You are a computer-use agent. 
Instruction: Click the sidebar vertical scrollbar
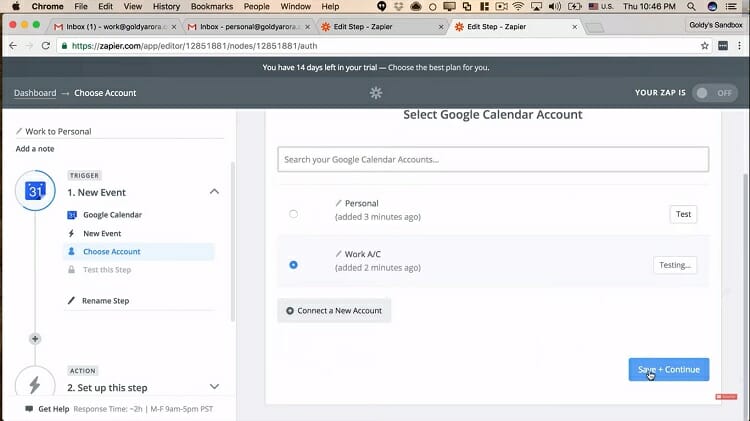pos(233,242)
